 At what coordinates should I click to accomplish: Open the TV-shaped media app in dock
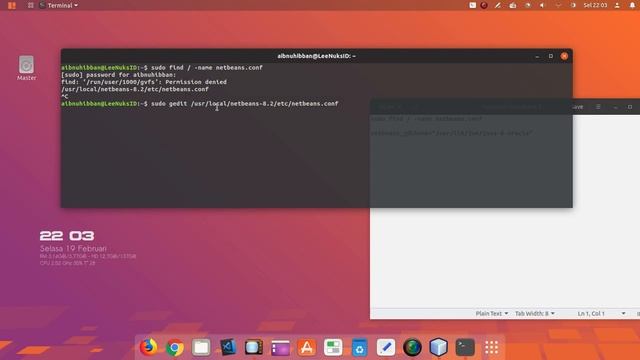click(x=254, y=347)
